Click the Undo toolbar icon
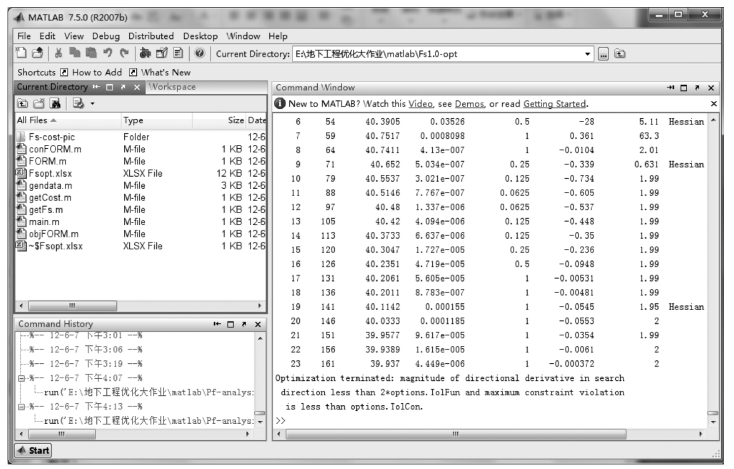Viewport: 734px width, 469px height. pyautogui.click(x=108, y=53)
